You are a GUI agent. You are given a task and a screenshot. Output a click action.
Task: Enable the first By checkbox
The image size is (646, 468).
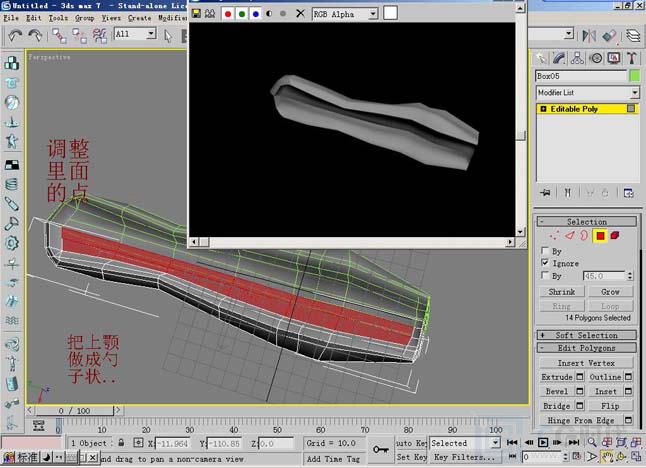click(545, 250)
